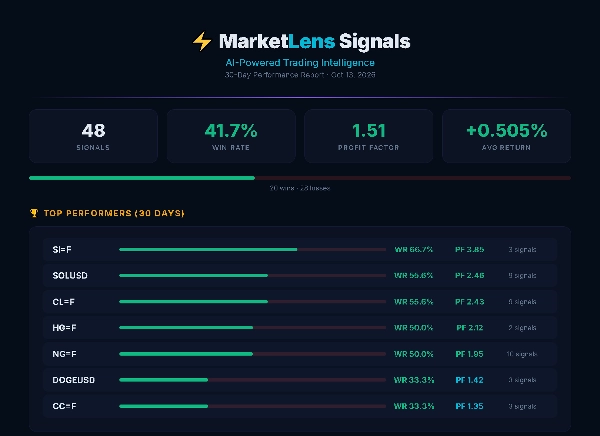Click the AI-Powered Trading Intelligence subtitle
Viewport: 600px width, 436px height.
[x=300, y=62]
